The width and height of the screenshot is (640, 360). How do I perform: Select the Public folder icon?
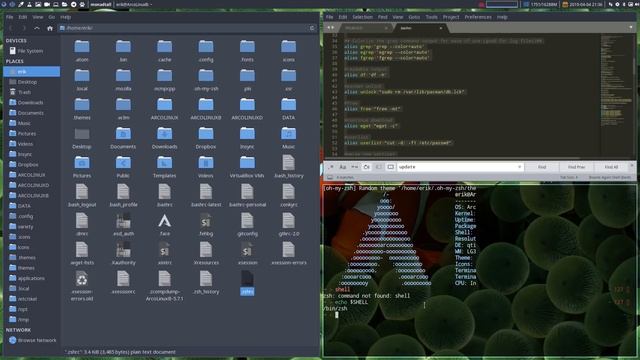123,162
